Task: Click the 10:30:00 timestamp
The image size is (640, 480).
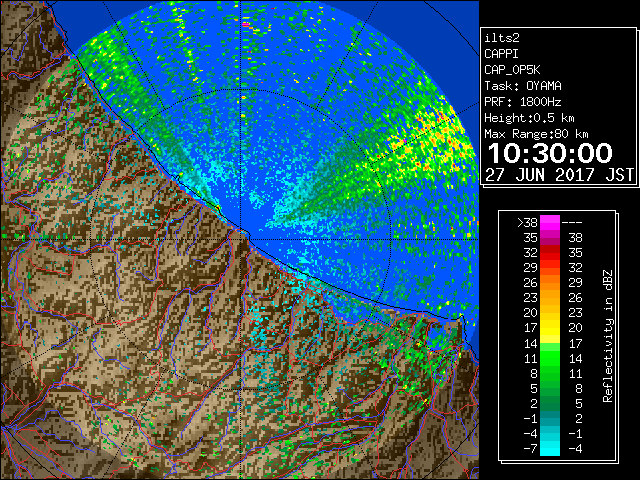Action: (x=550, y=153)
